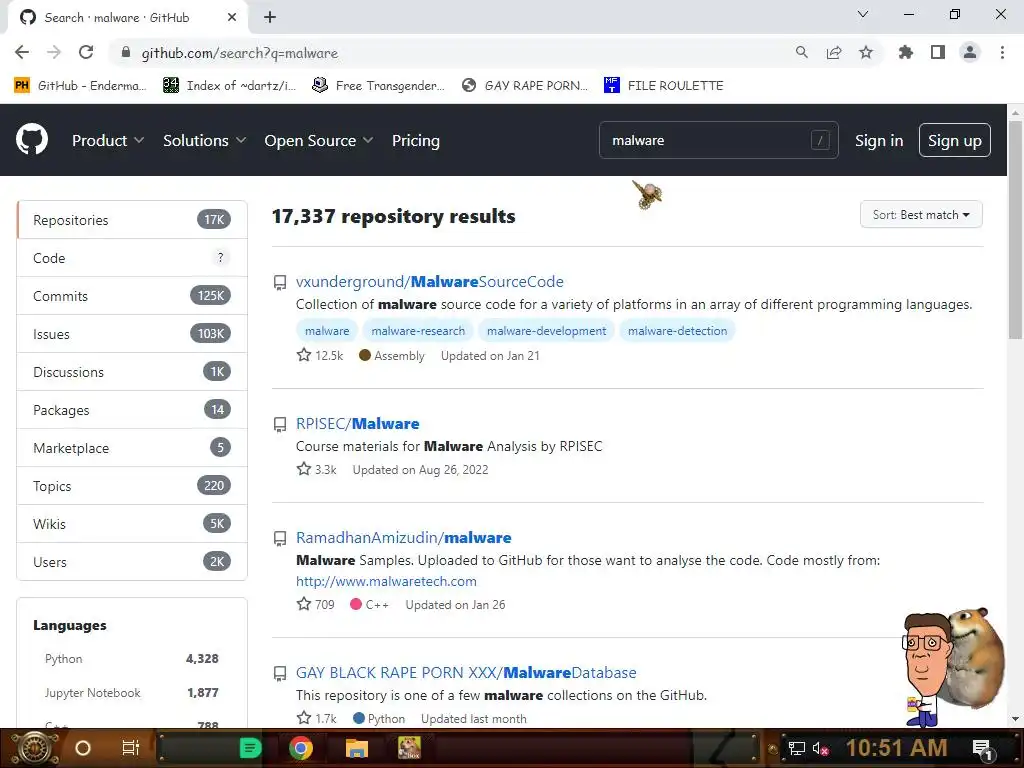Filter by Jupyter Notebook language
The image size is (1024, 768).
click(x=131, y=692)
